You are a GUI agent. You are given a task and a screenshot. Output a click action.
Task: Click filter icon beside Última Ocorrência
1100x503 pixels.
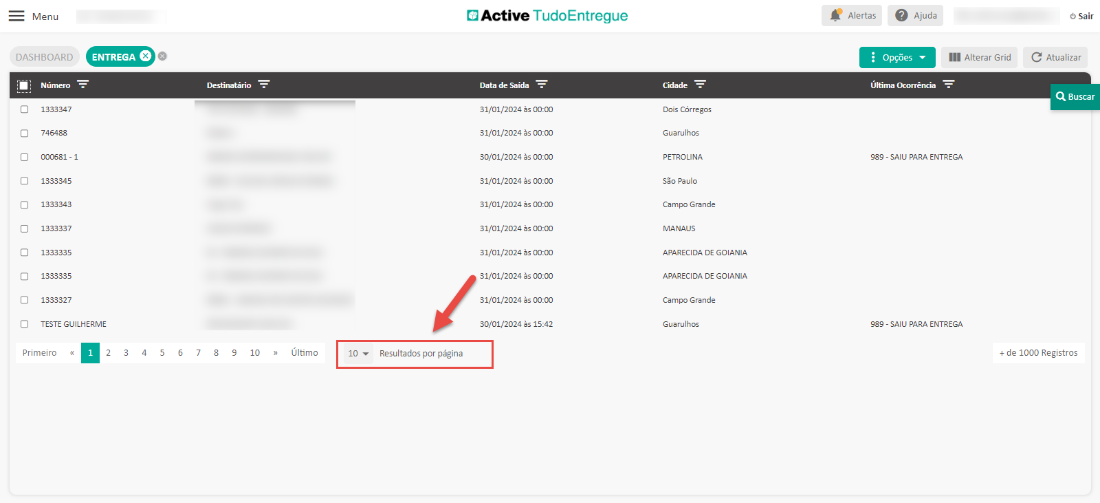coord(949,85)
